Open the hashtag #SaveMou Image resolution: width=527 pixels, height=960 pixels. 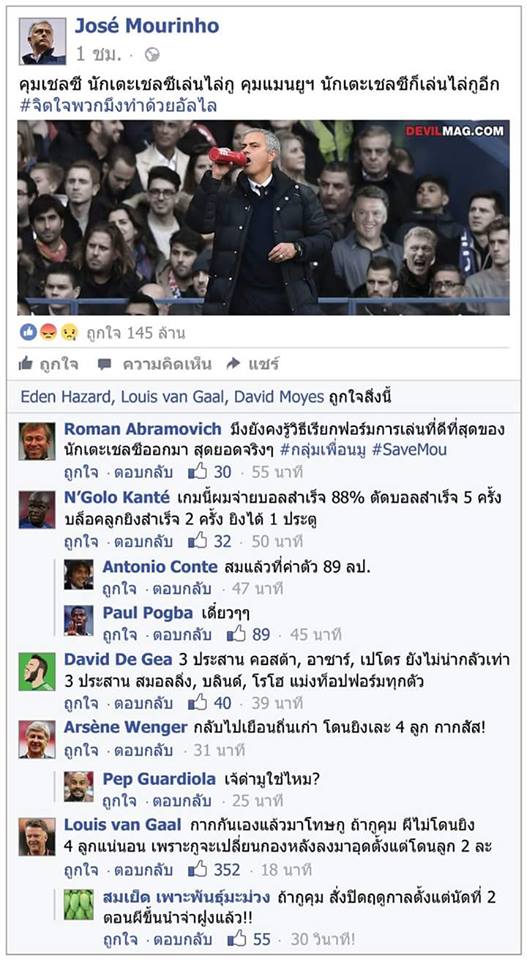(x=409, y=449)
